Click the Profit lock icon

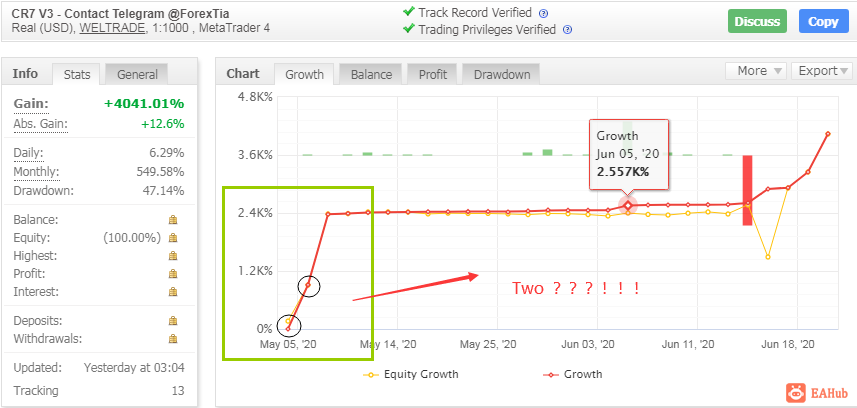click(x=173, y=274)
